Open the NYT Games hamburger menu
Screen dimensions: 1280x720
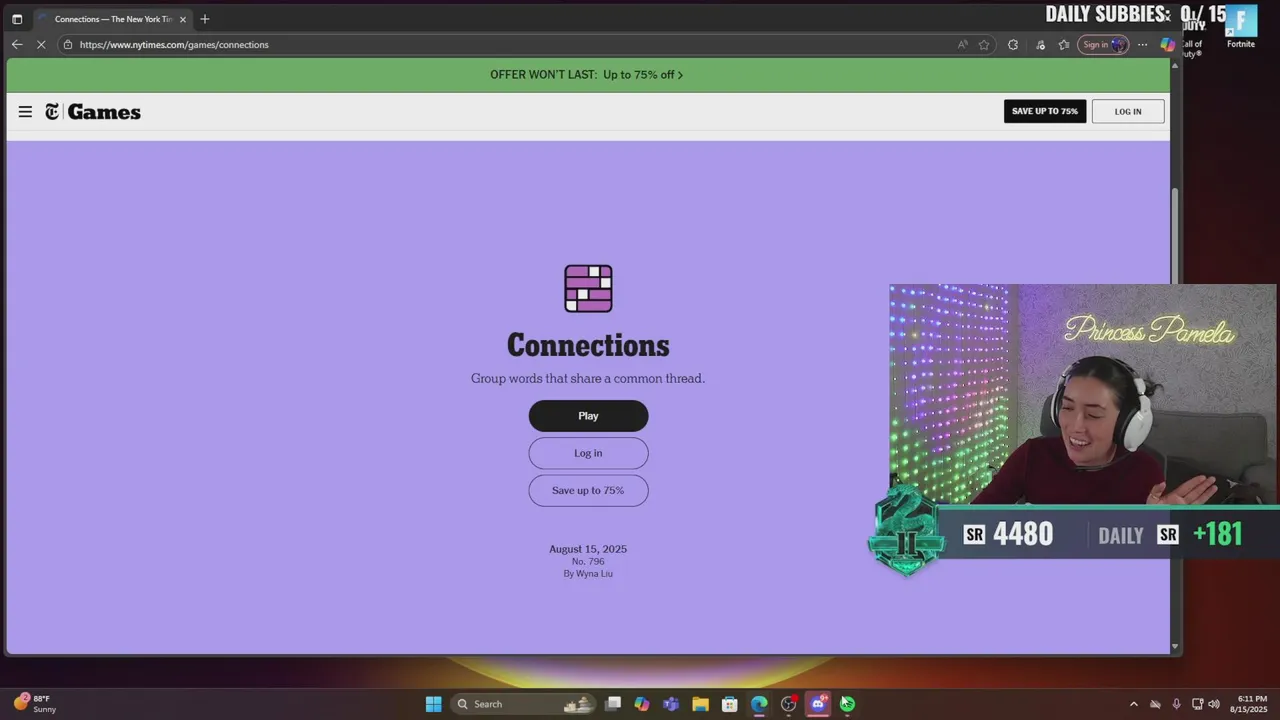(x=25, y=112)
